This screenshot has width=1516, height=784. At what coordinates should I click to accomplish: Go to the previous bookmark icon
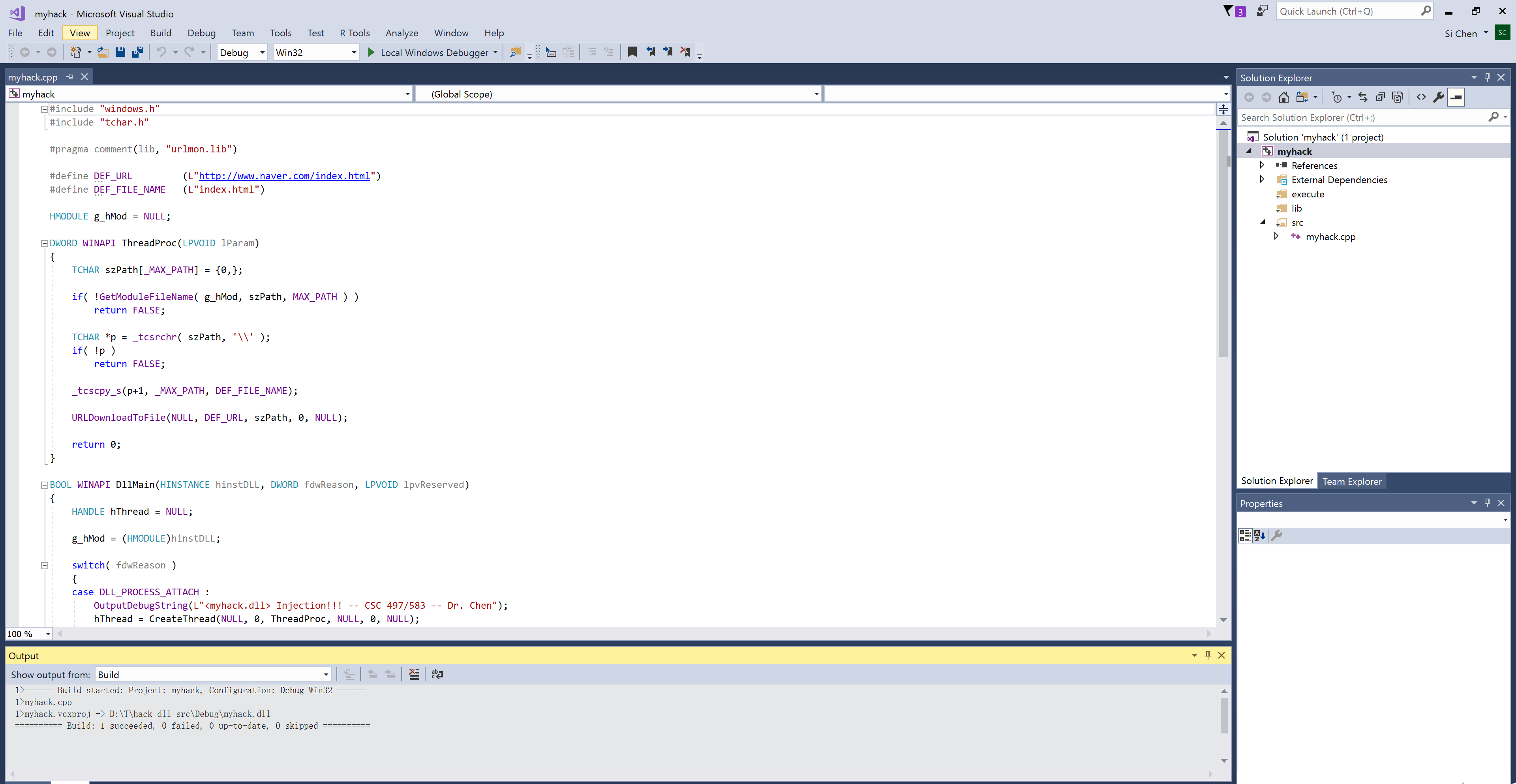[x=650, y=52]
